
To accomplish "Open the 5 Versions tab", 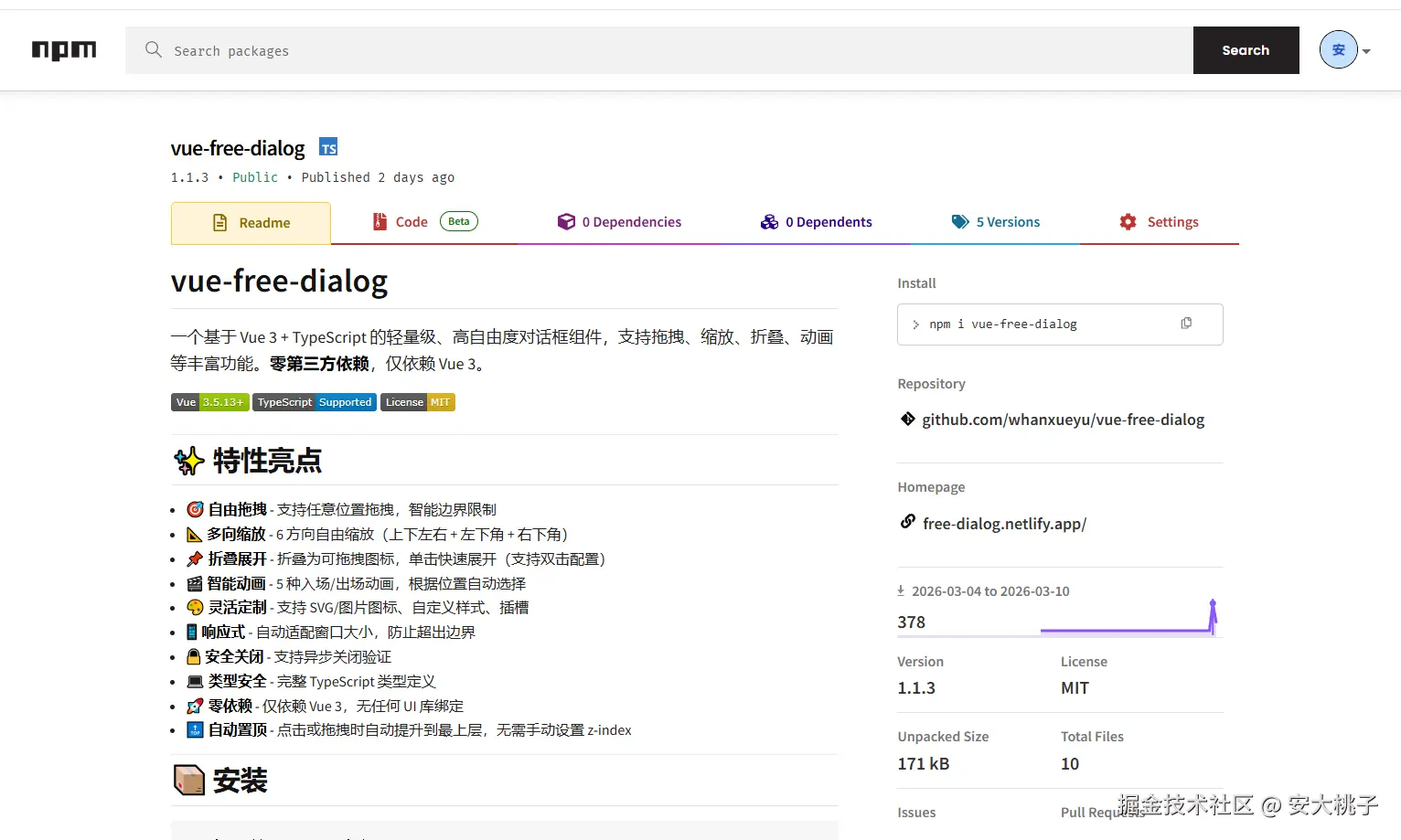I will coord(996,222).
